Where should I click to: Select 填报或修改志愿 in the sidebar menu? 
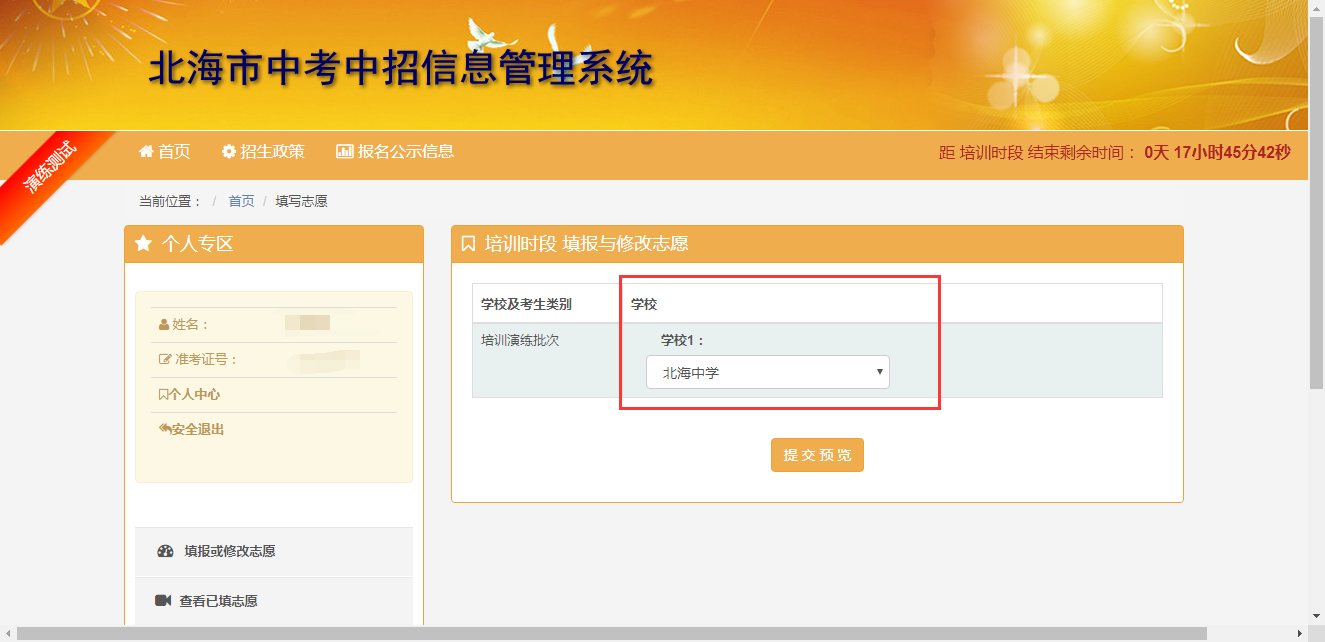229,551
